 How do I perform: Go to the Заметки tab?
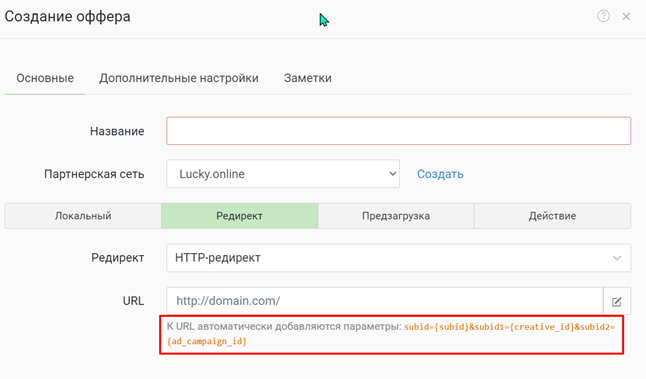click(x=308, y=78)
